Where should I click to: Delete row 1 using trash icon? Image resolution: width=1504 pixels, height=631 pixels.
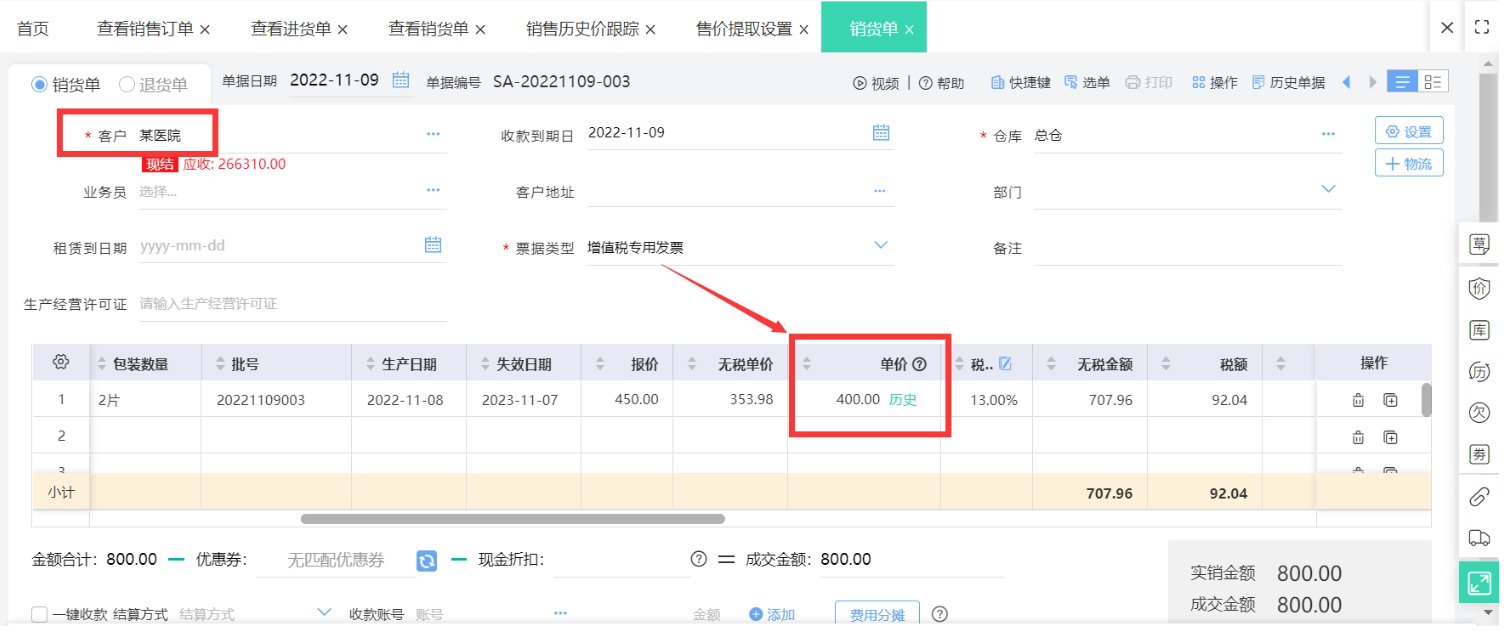pyautogui.click(x=1358, y=400)
